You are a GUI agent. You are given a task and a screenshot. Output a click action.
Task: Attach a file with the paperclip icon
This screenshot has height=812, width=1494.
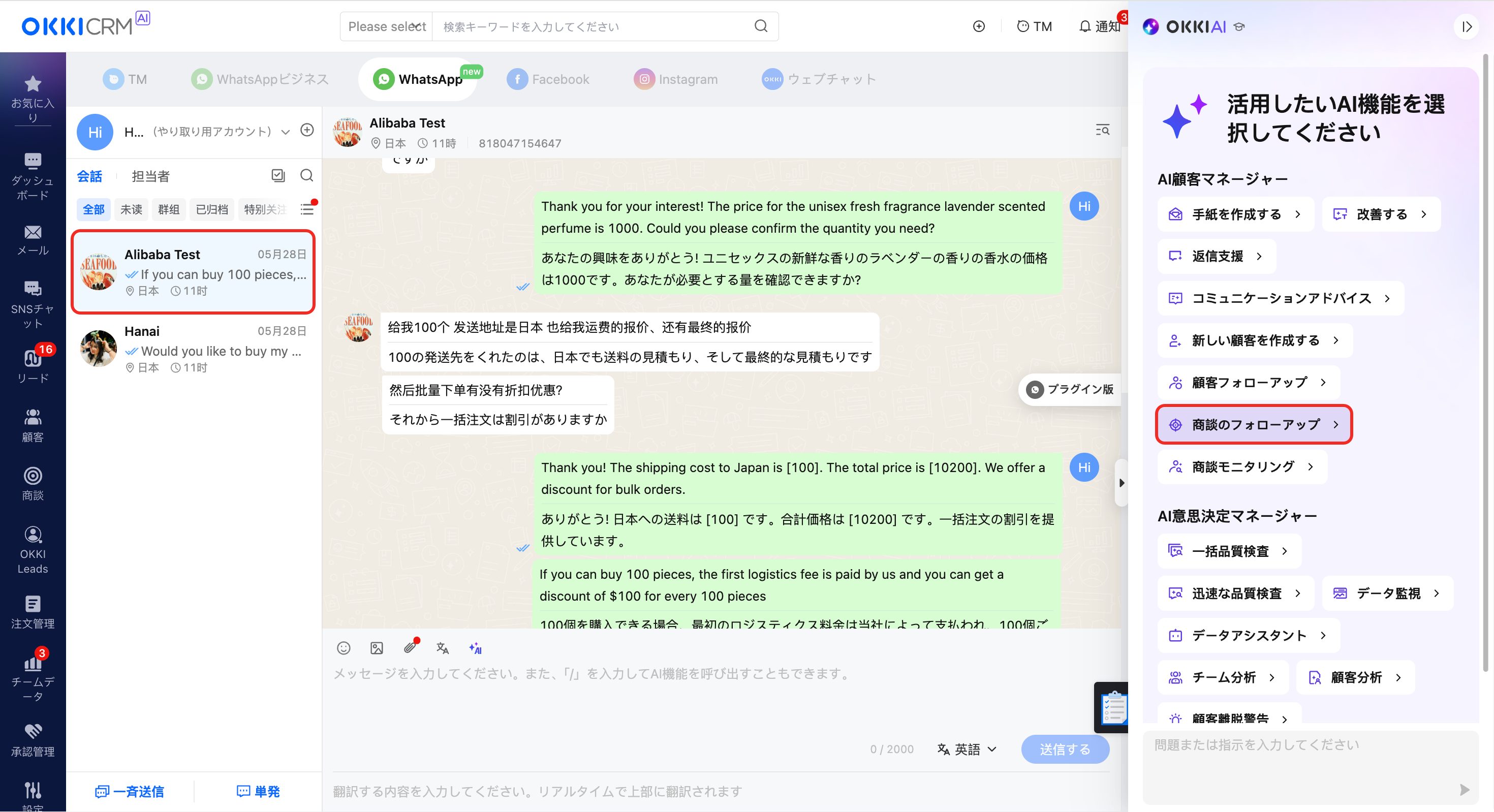pyautogui.click(x=410, y=647)
